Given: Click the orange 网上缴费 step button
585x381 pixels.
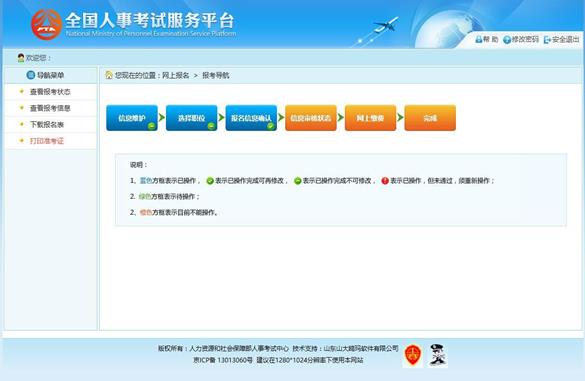Looking at the screenshot, I should click(x=370, y=118).
